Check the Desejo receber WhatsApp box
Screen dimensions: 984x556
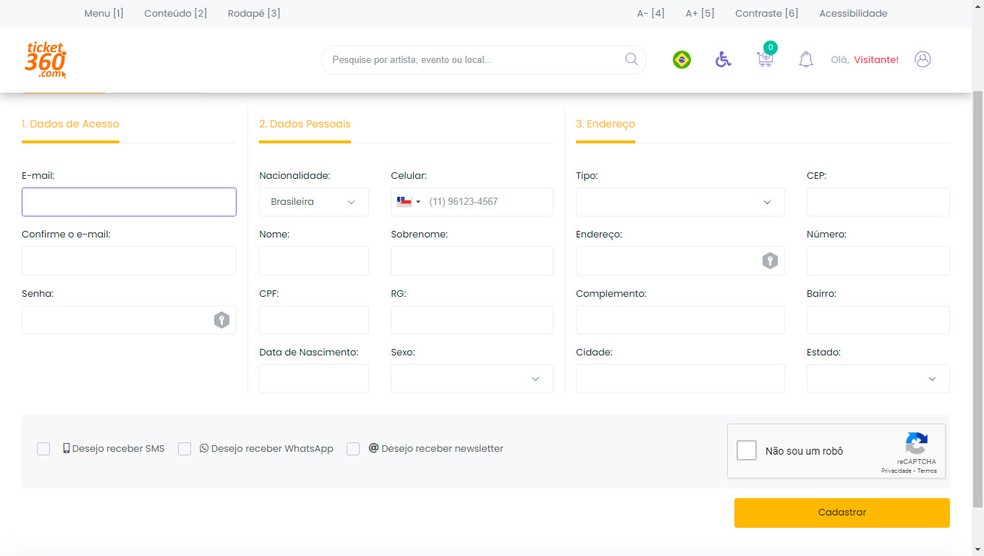tap(184, 449)
